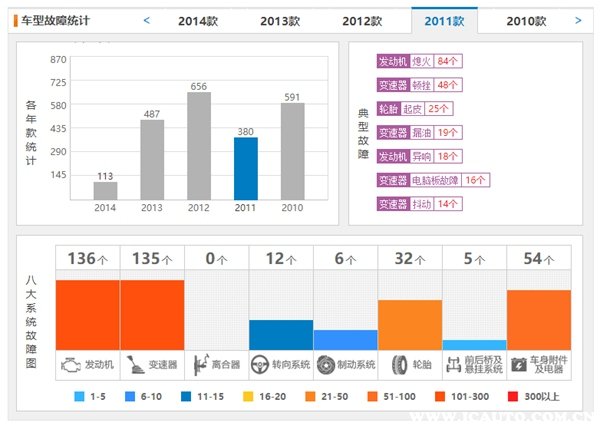Open the 2012款 model year tab
600x426 pixels.
(362, 20)
